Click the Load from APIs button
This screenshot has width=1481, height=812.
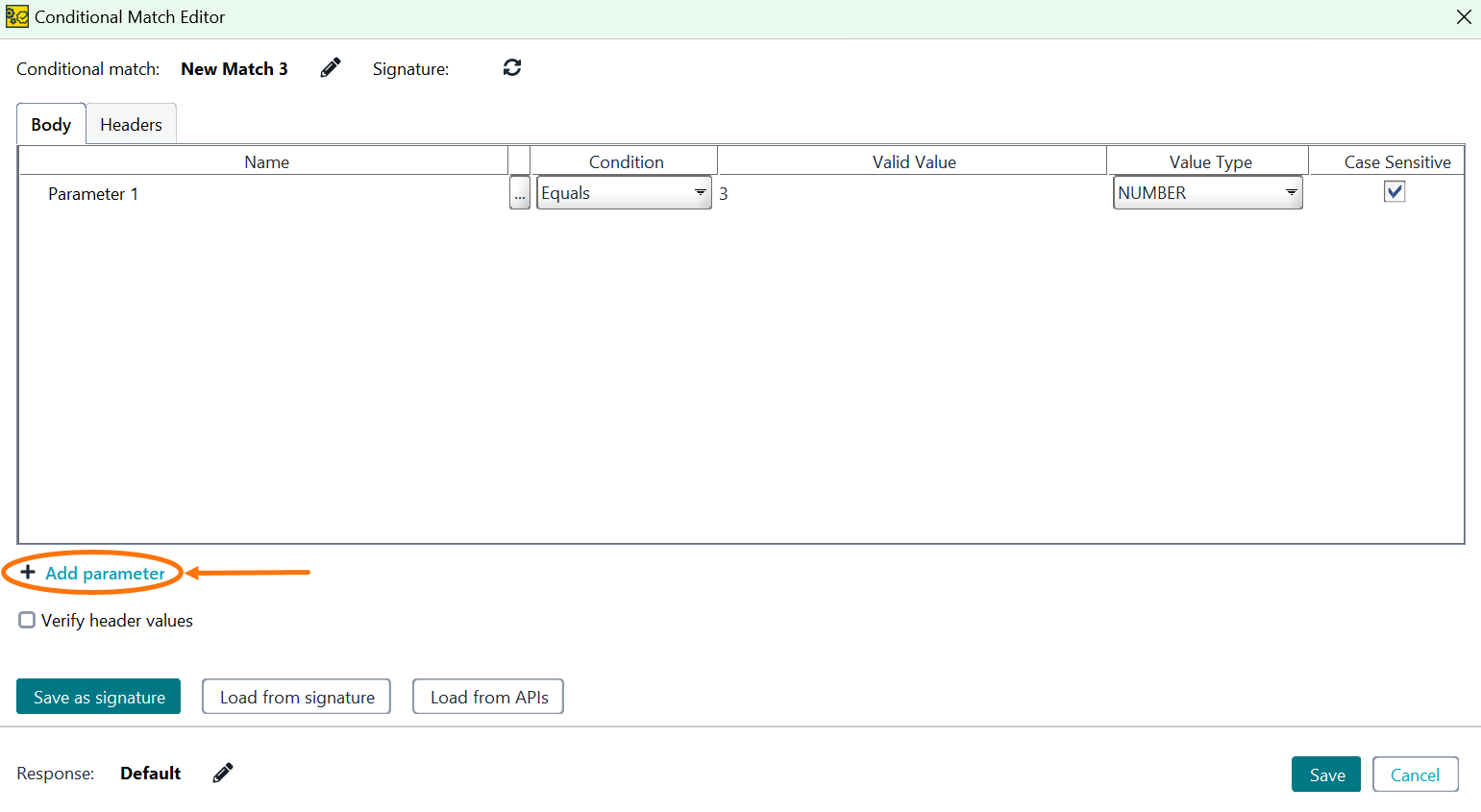[x=487, y=696]
